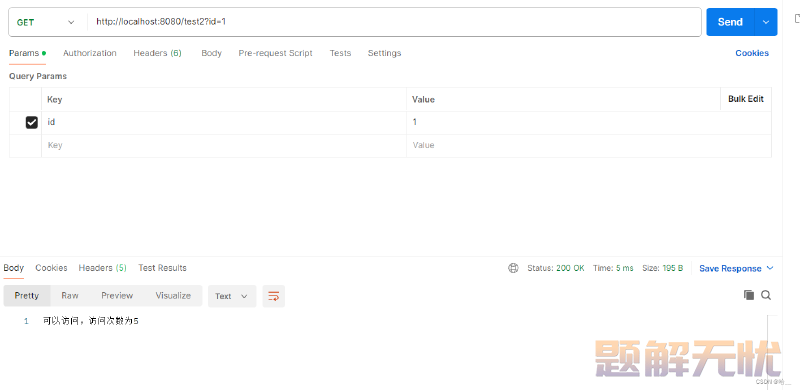Switch to the Params tab
The image size is (800, 390).
(x=27, y=53)
